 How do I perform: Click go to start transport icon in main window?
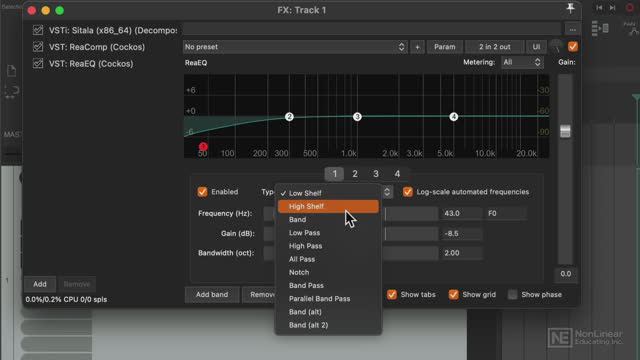coord(599,8)
